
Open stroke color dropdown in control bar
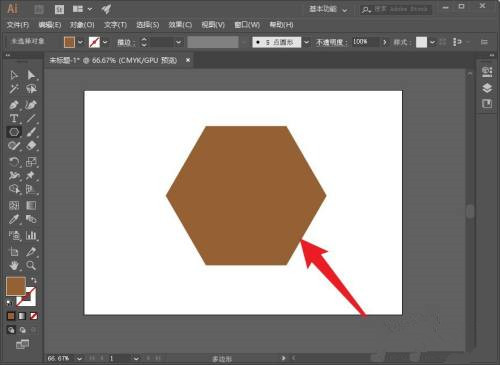105,42
